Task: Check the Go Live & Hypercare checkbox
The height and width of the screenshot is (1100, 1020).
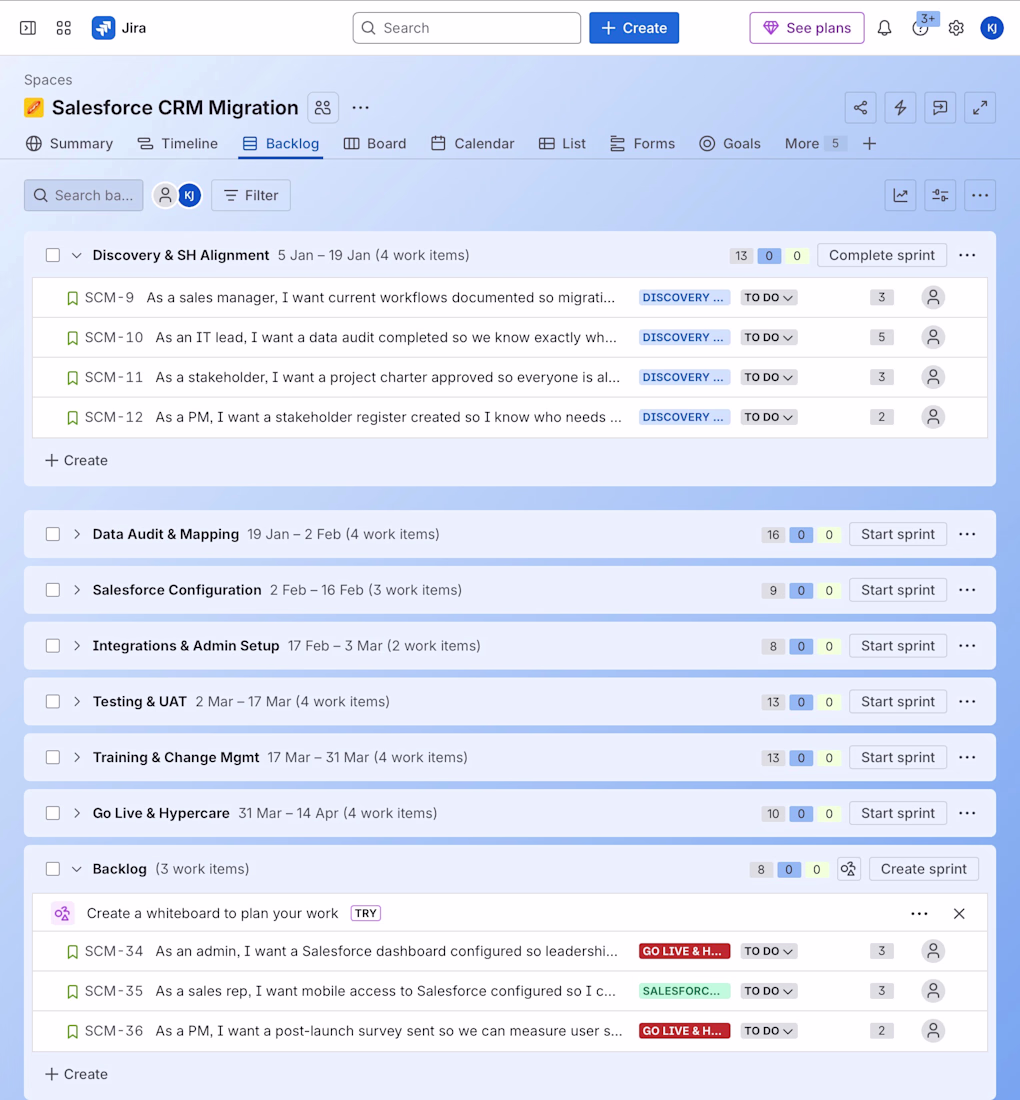Action: pos(53,813)
